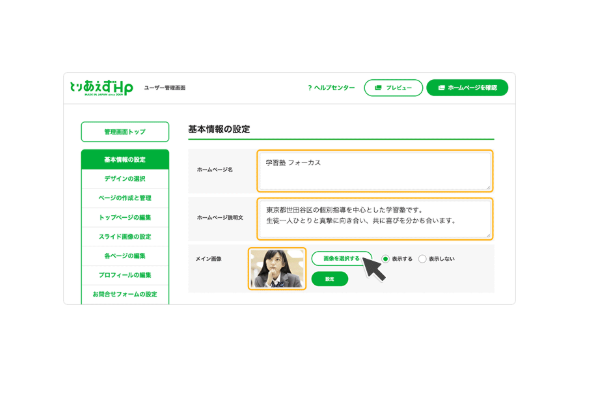Select 基本情報の設定 menu item
The width and height of the screenshot is (600, 400).
[x=125, y=160]
